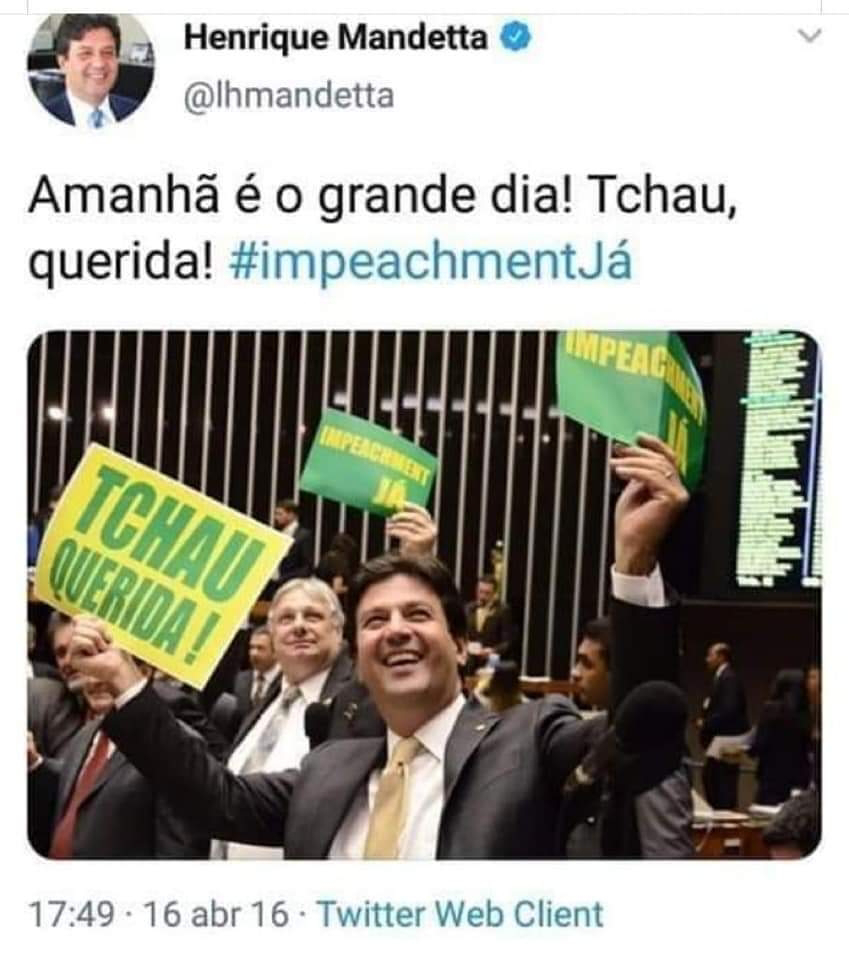Click the smaller green Impeachment Já sign

pos(368,463)
